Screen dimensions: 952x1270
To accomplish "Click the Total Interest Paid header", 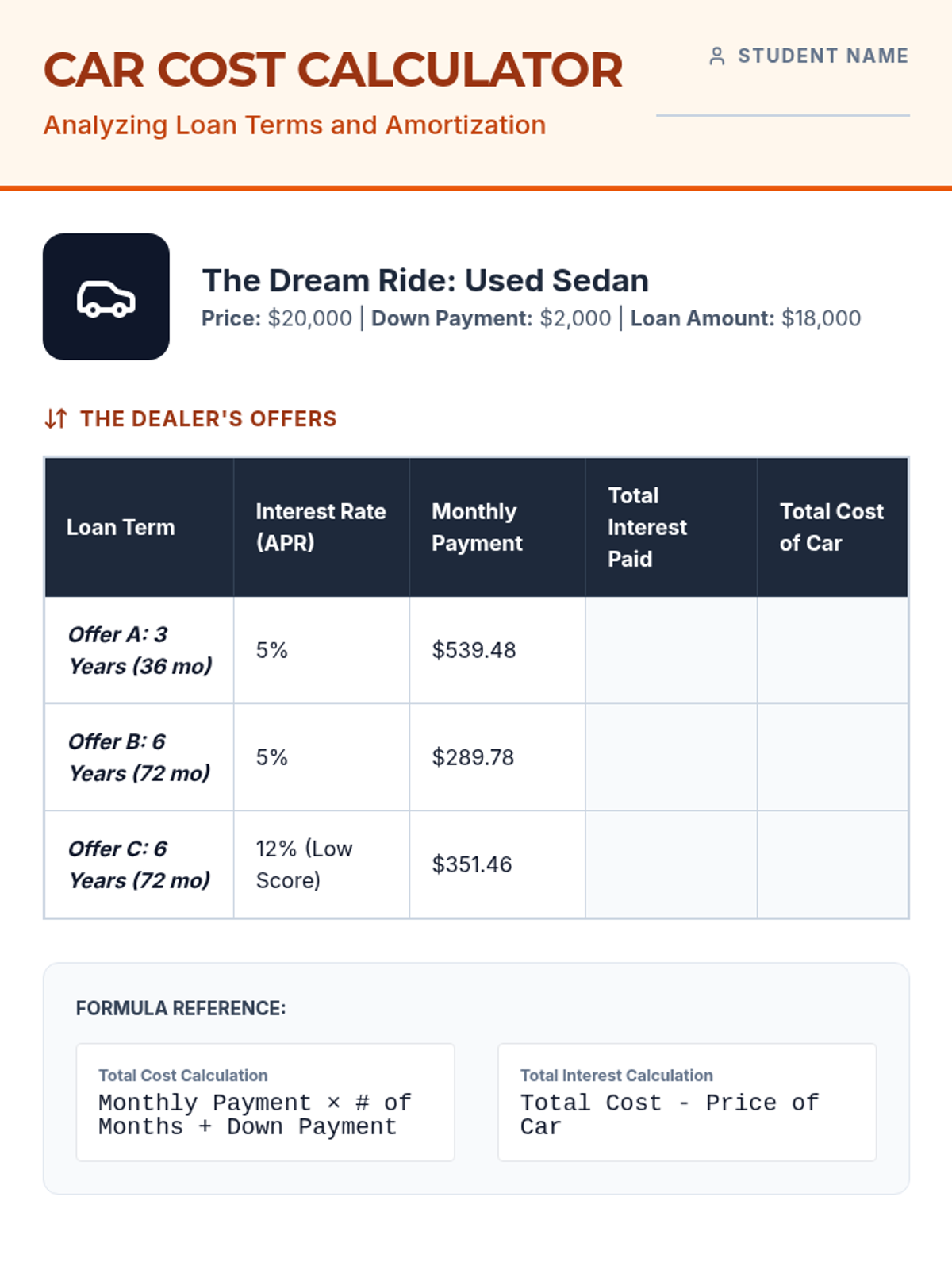I will point(647,527).
